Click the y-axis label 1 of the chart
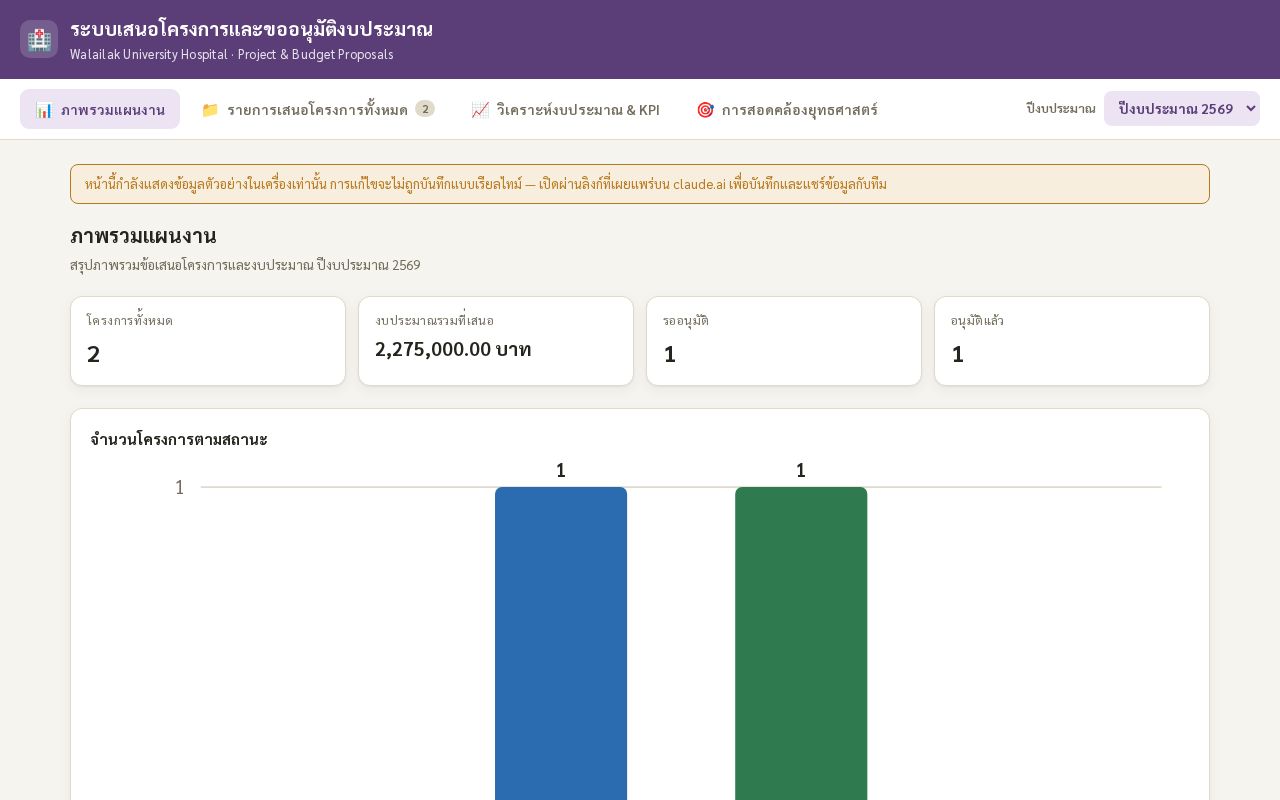Image resolution: width=1280 pixels, height=800 pixels. click(180, 487)
